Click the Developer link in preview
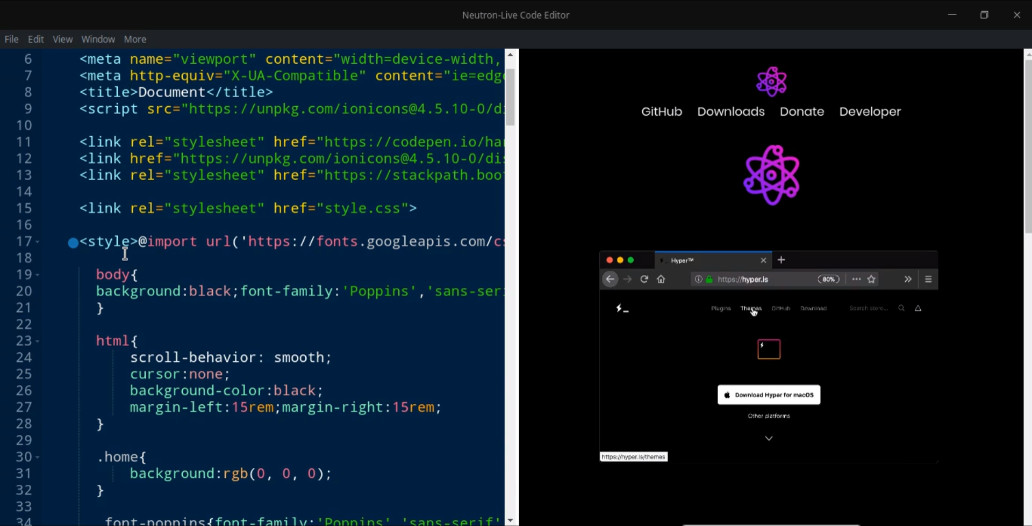Viewport: 1032px width, 526px height. [x=869, y=112]
